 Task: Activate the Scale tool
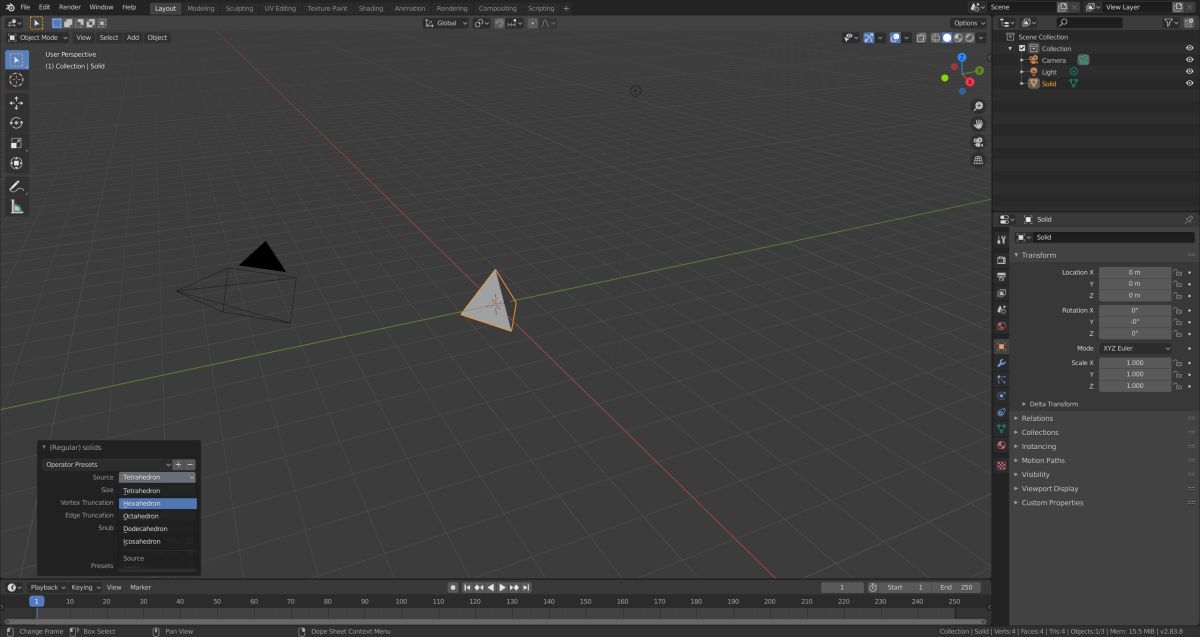pyautogui.click(x=16, y=143)
